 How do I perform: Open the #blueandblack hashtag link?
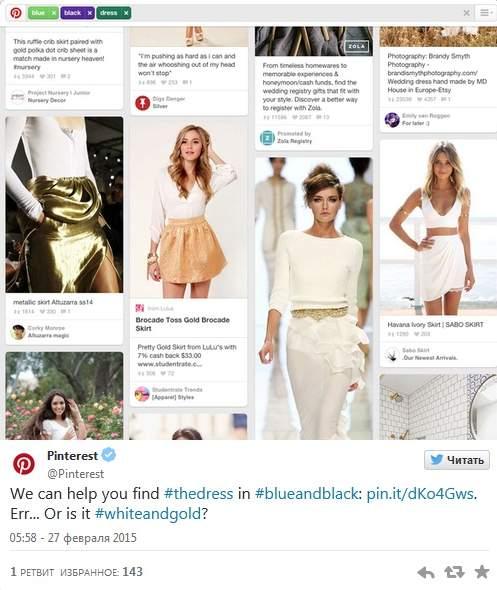[x=307, y=494]
